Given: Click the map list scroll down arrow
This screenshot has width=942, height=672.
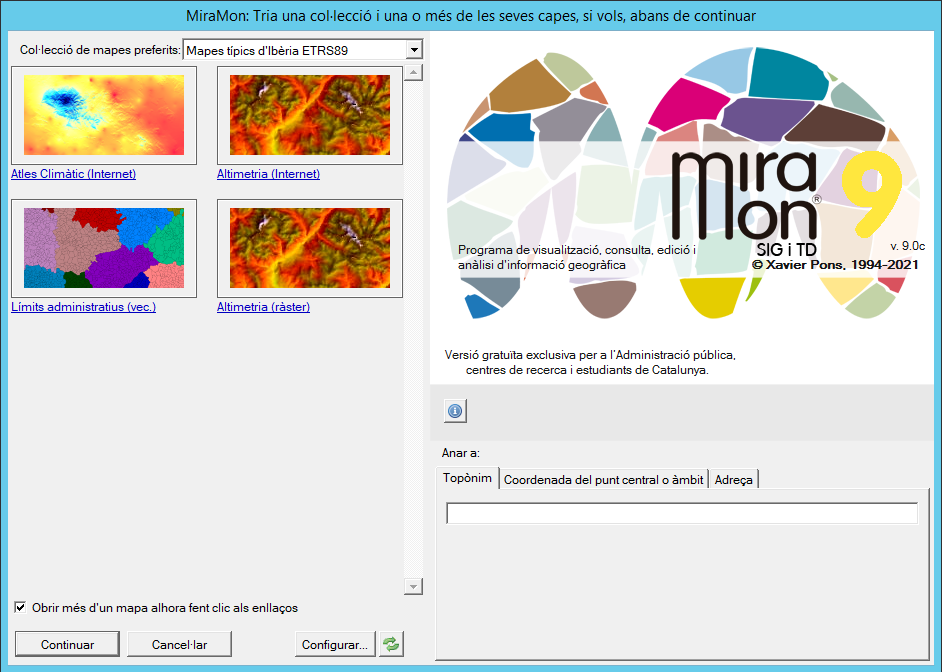Looking at the screenshot, I should [413, 586].
